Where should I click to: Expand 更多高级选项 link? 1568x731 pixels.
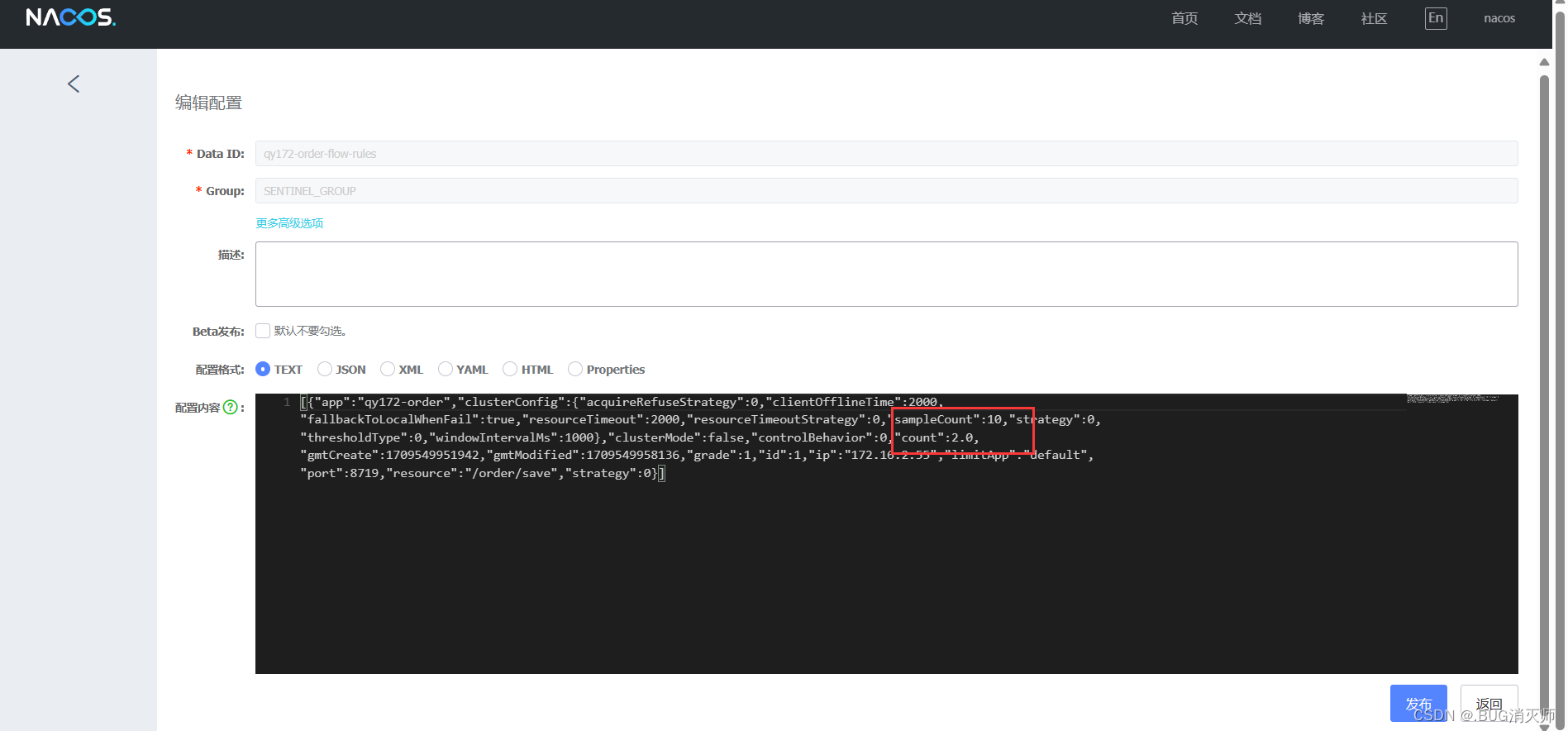[x=289, y=223]
